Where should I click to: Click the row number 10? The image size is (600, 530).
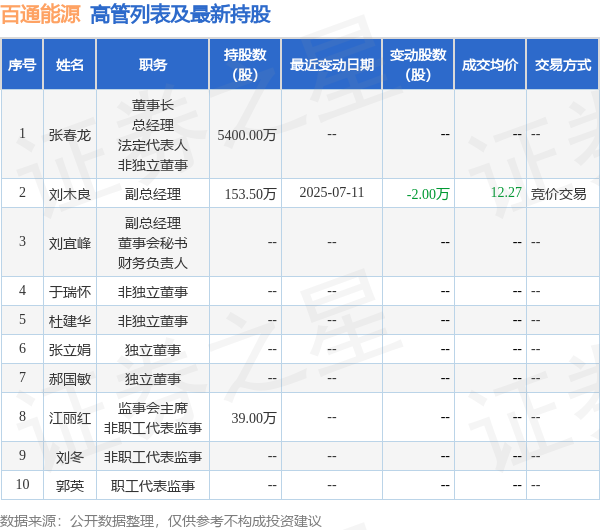click(23, 484)
